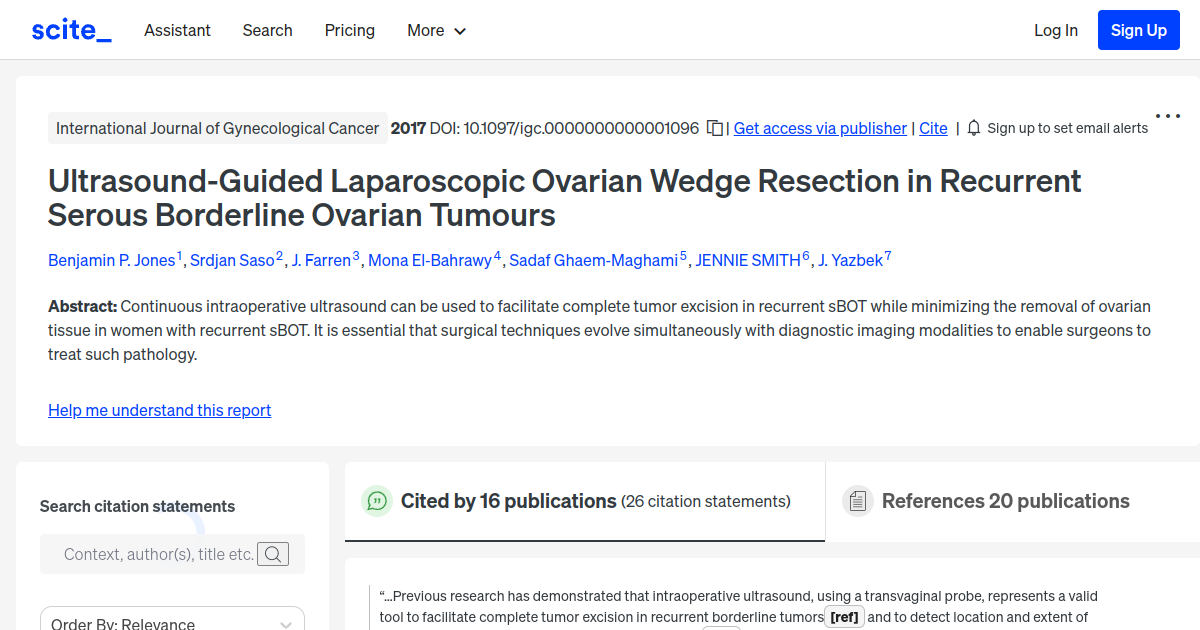This screenshot has height=630, width=1200.
Task: Open Get access via publisher link
Action: (x=819, y=128)
